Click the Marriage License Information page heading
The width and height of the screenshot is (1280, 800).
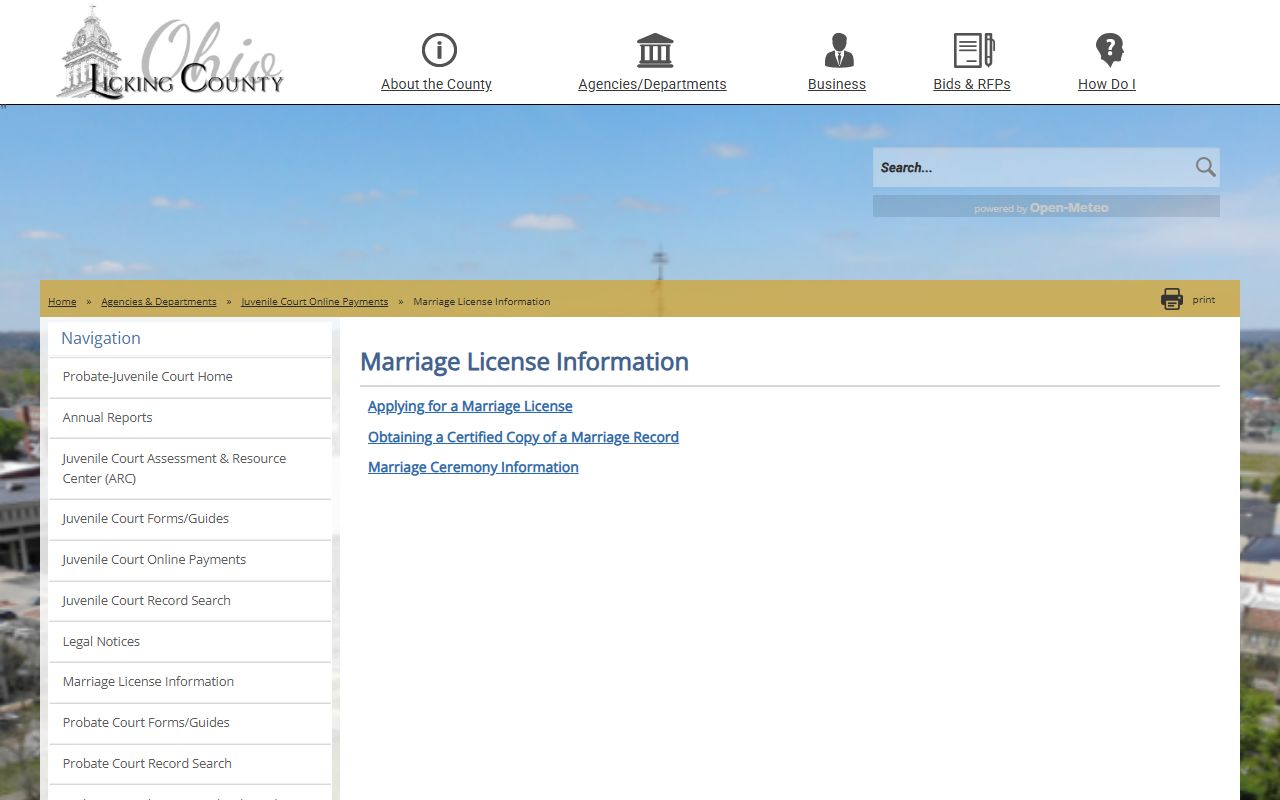[x=524, y=361]
